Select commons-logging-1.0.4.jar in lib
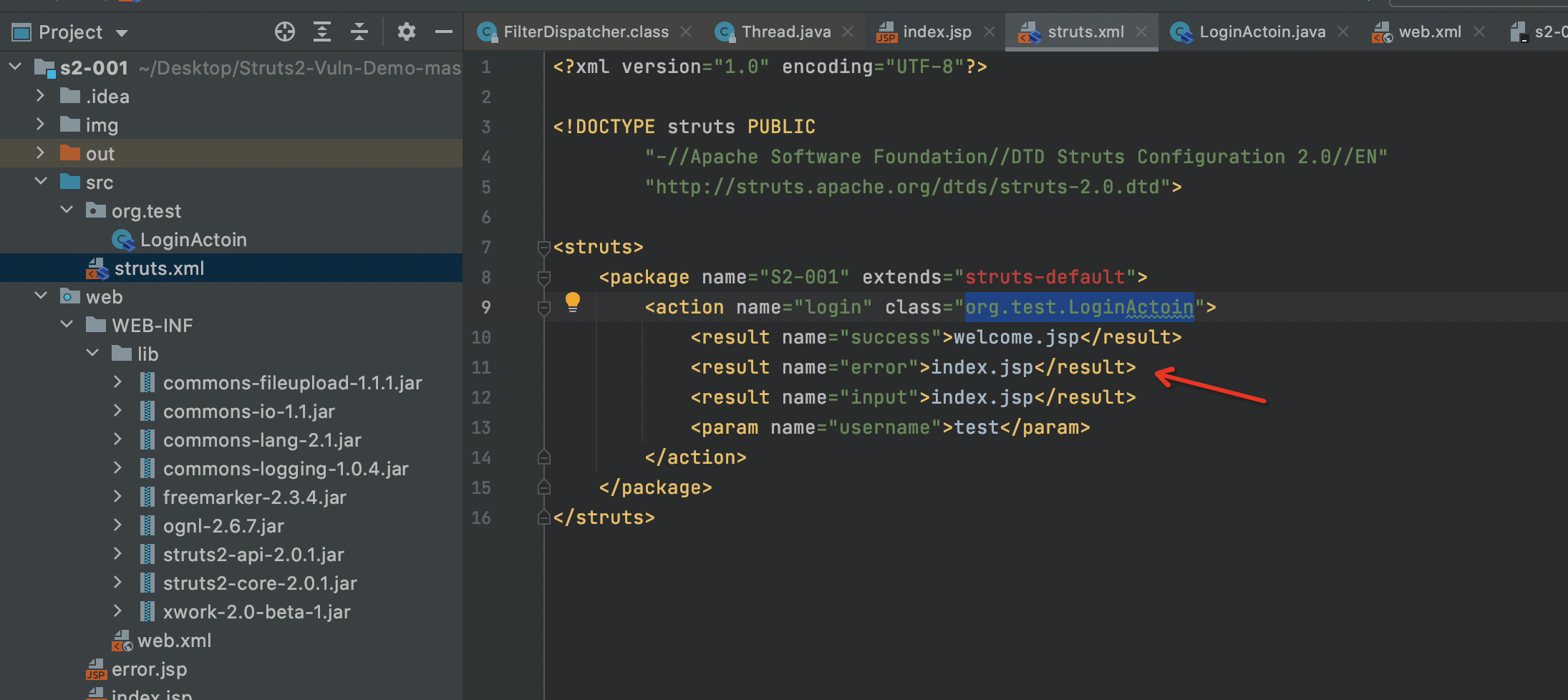The height and width of the screenshot is (700, 1568). point(286,469)
